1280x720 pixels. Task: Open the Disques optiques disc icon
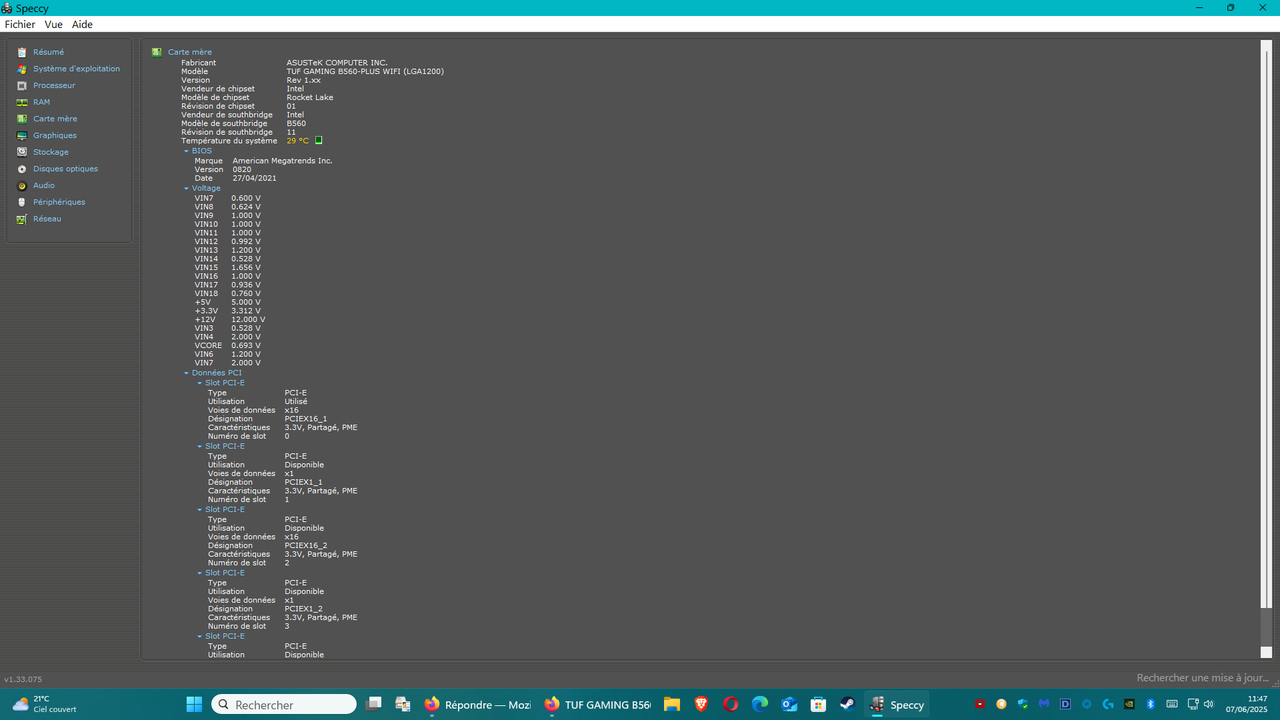[x=22, y=169]
